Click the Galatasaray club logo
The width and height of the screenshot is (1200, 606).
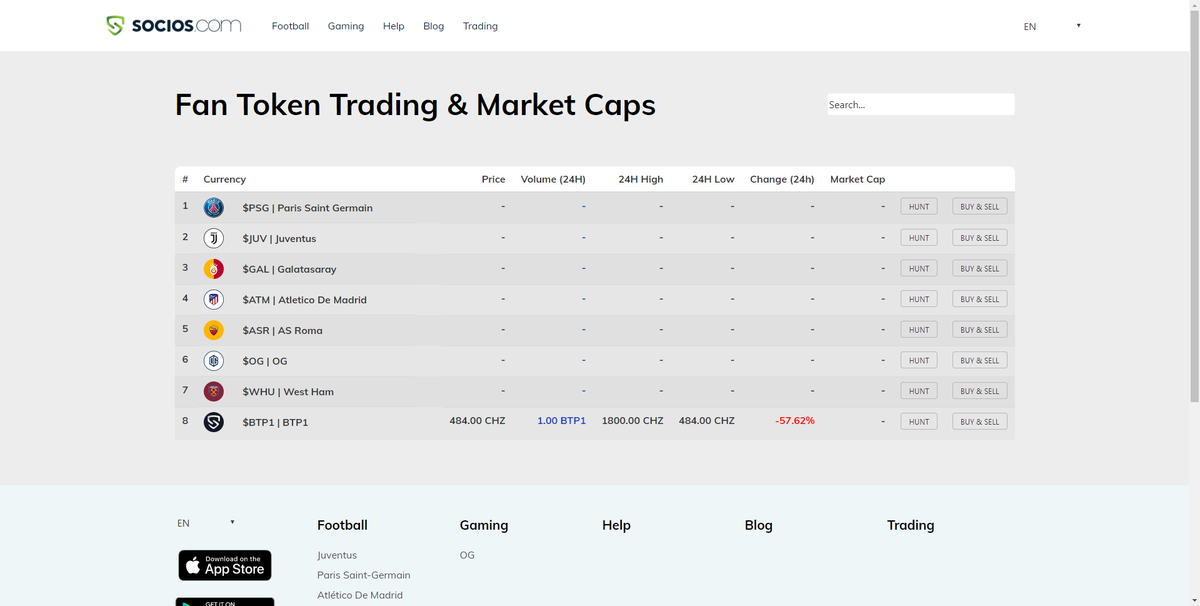click(214, 269)
